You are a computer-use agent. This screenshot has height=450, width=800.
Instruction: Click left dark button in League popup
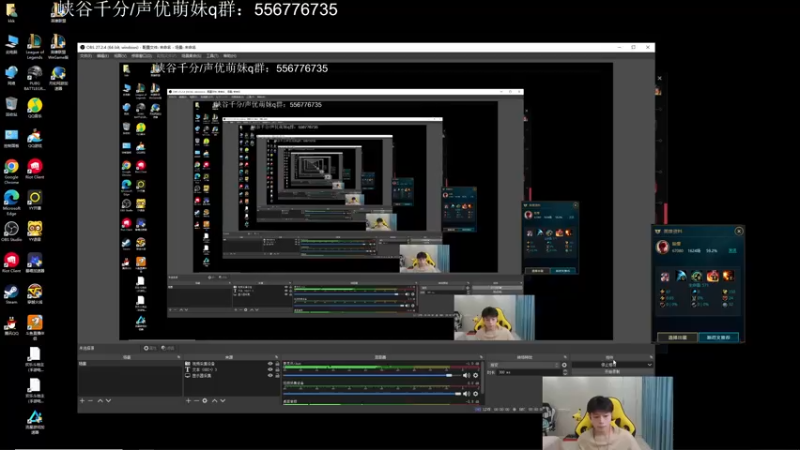pyautogui.click(x=677, y=337)
